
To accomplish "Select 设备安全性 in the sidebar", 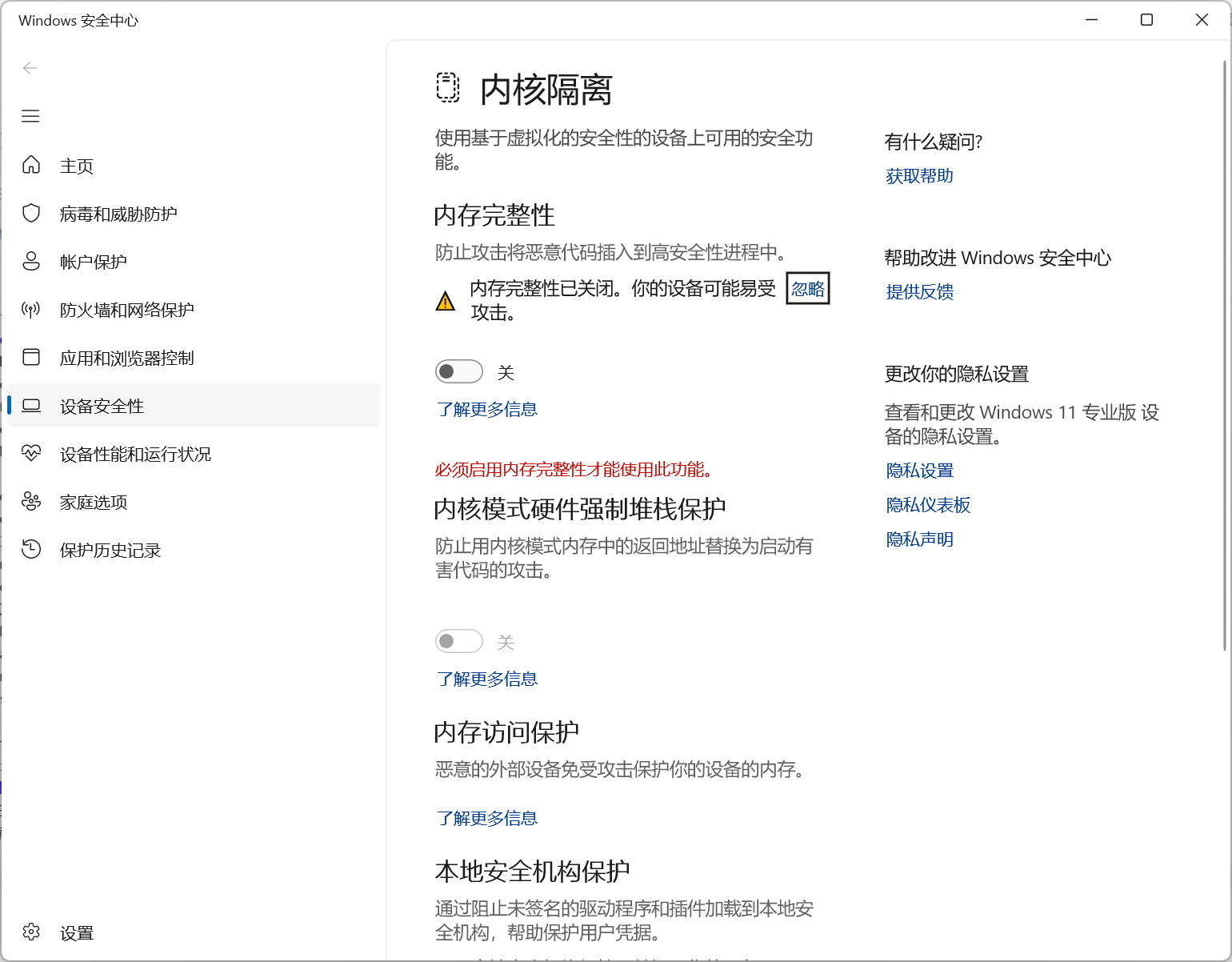I will click(x=102, y=406).
